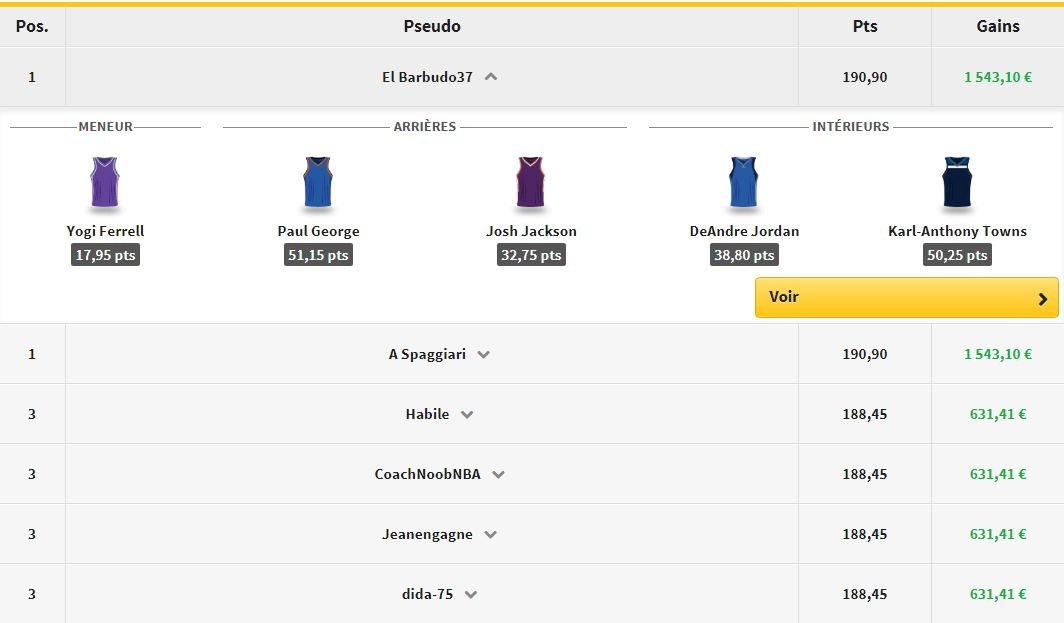The image size is (1064, 623).
Task: Expand CoachNoobNBA's lineup chevron
Action: click(498, 474)
